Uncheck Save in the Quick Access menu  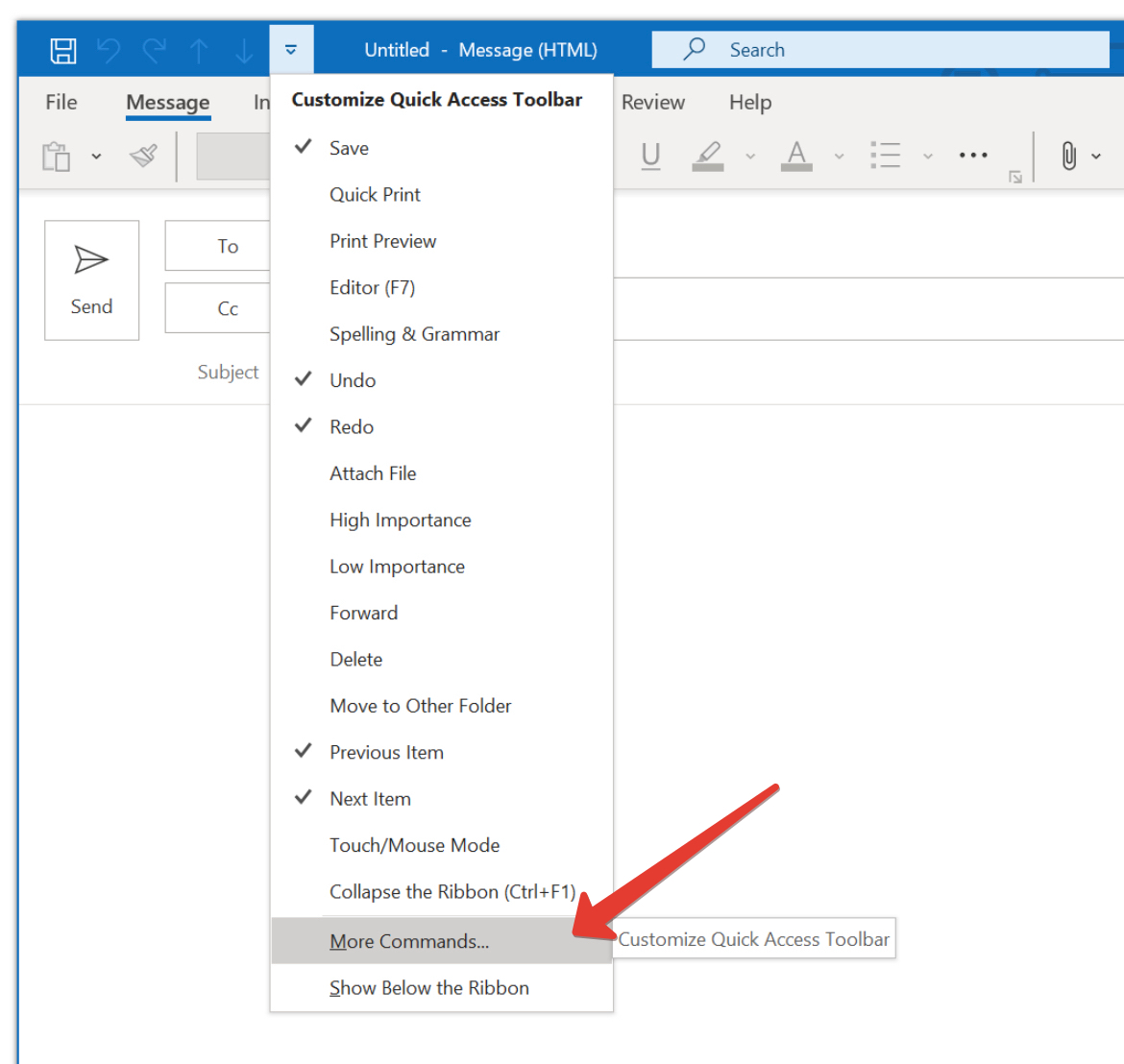coord(349,148)
